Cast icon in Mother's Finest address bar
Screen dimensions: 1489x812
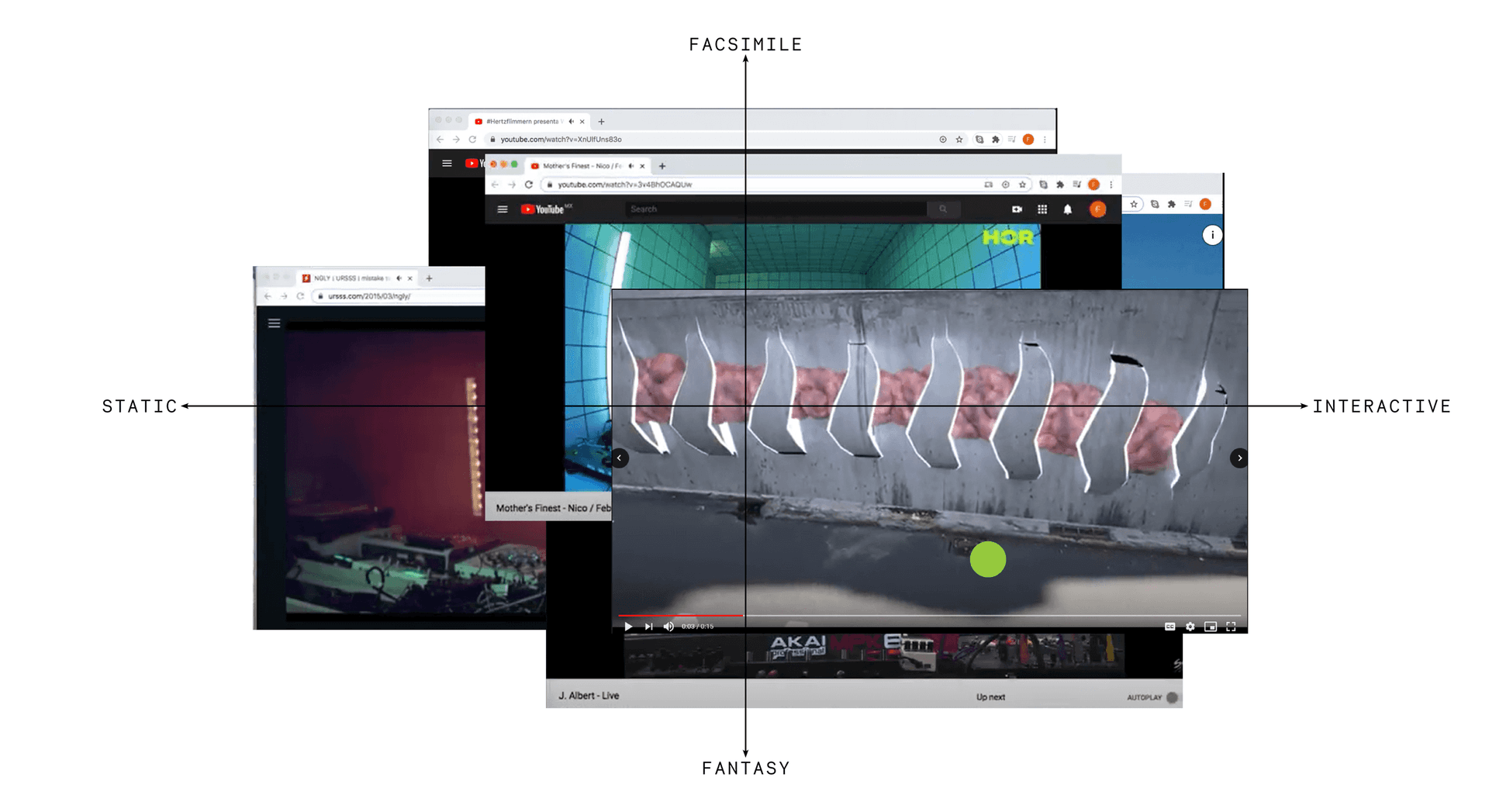[988, 185]
